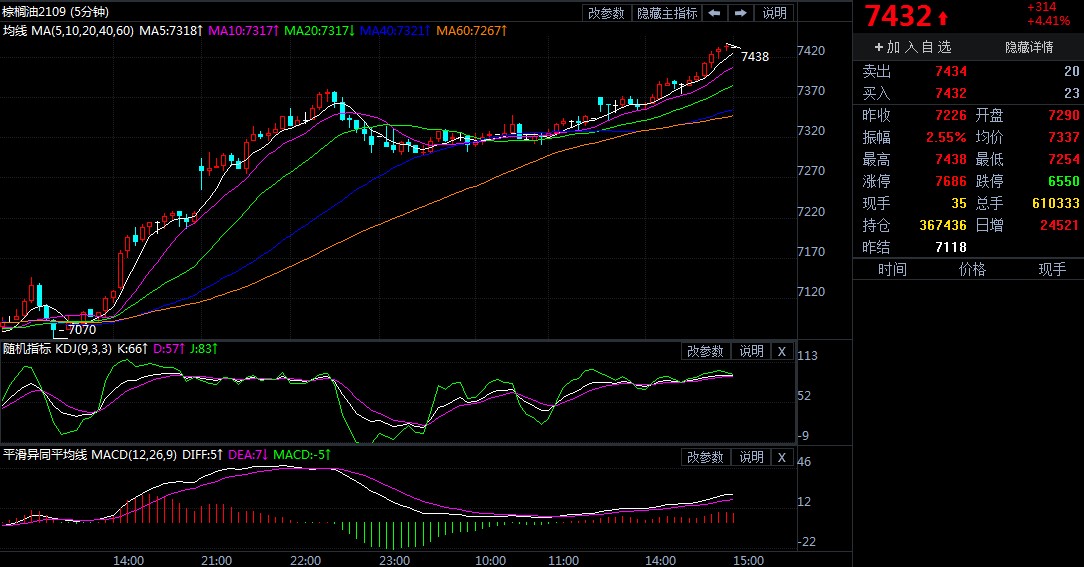The height and width of the screenshot is (567, 1084).
Task: Open 改参数 for the KDJ indicator
Action: [705, 351]
